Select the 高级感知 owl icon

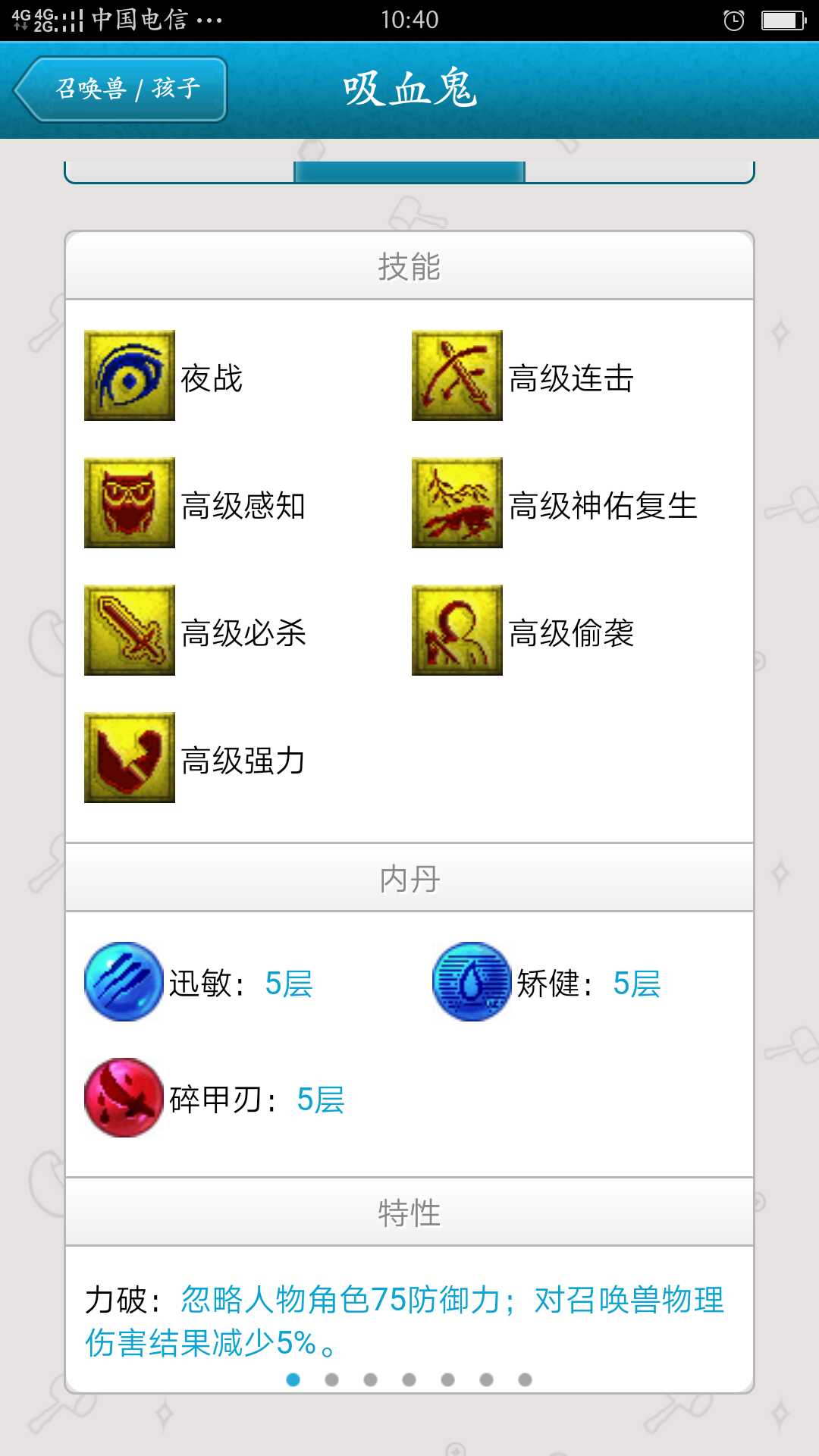point(130,503)
